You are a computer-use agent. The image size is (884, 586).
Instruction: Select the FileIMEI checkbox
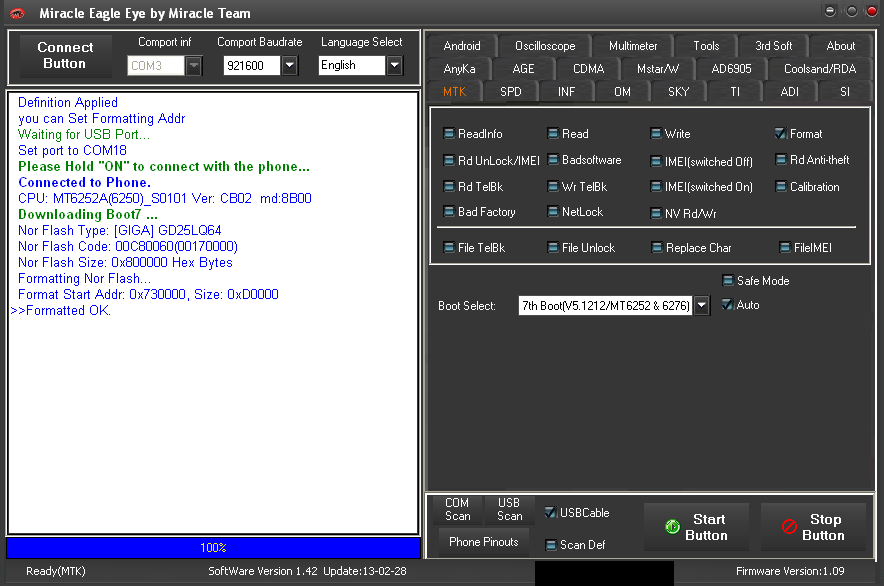coord(784,248)
